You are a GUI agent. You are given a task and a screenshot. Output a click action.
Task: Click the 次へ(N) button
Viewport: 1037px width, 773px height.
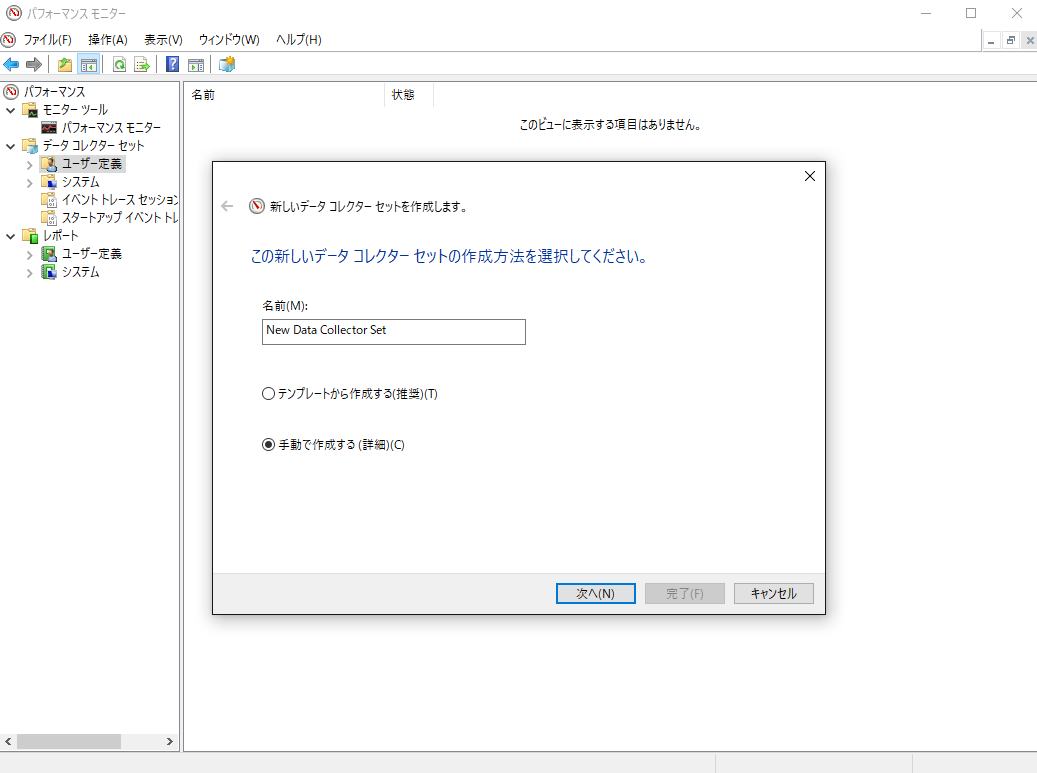coord(596,593)
